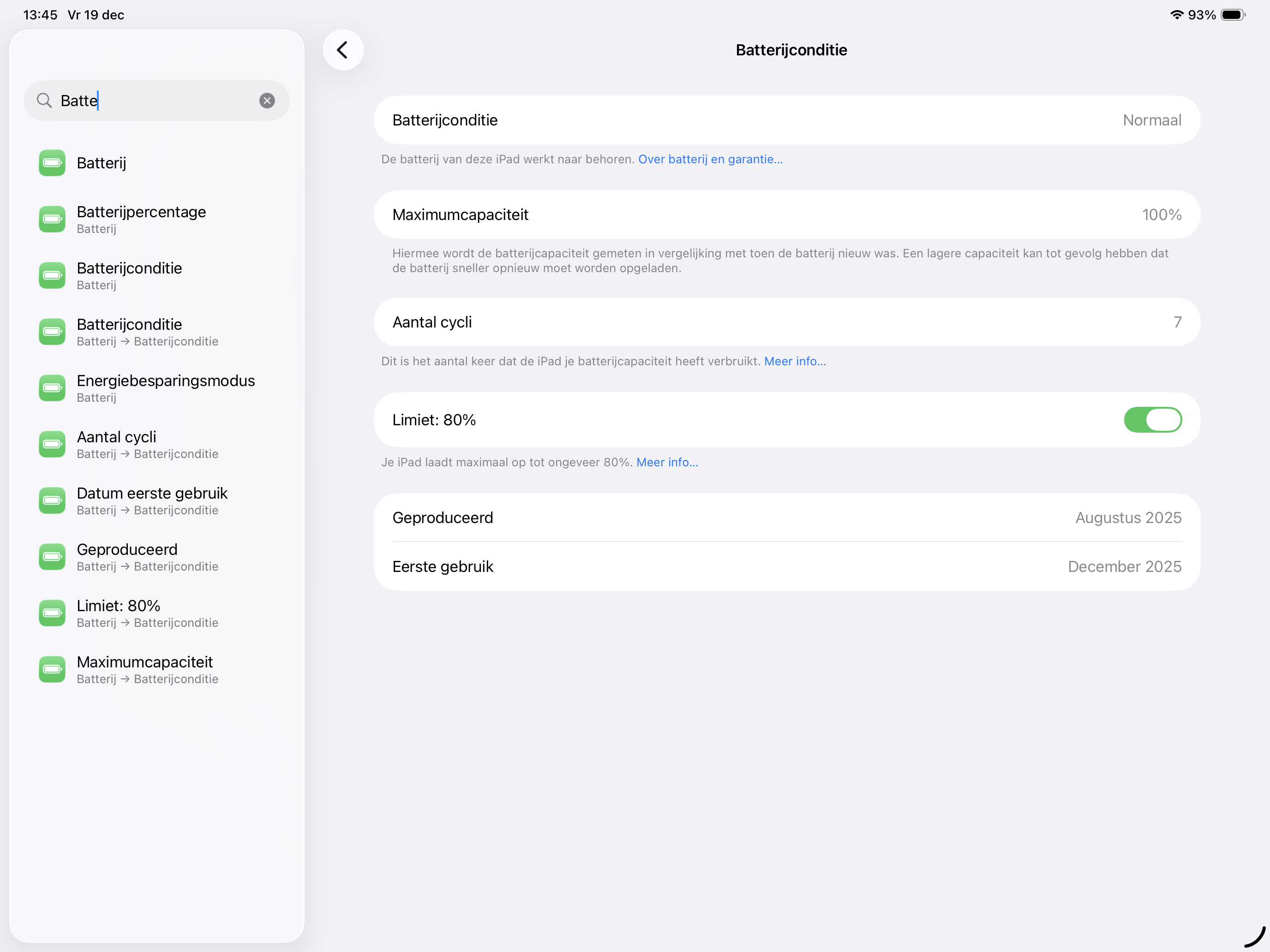Open the Over batterij en garantie link
Screen dimensions: 1270x952
(710, 159)
